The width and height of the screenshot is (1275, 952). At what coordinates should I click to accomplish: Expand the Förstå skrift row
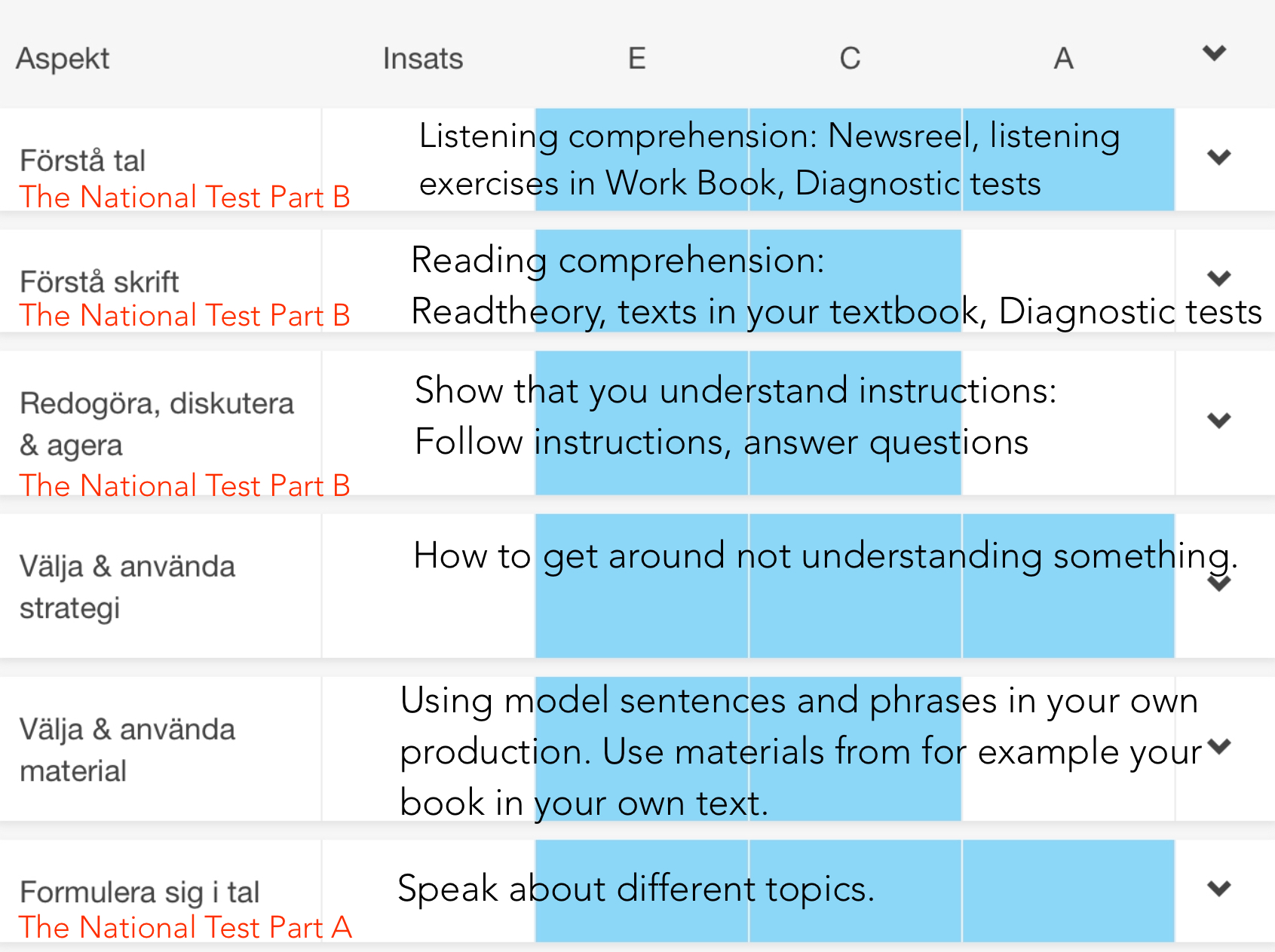[1218, 278]
